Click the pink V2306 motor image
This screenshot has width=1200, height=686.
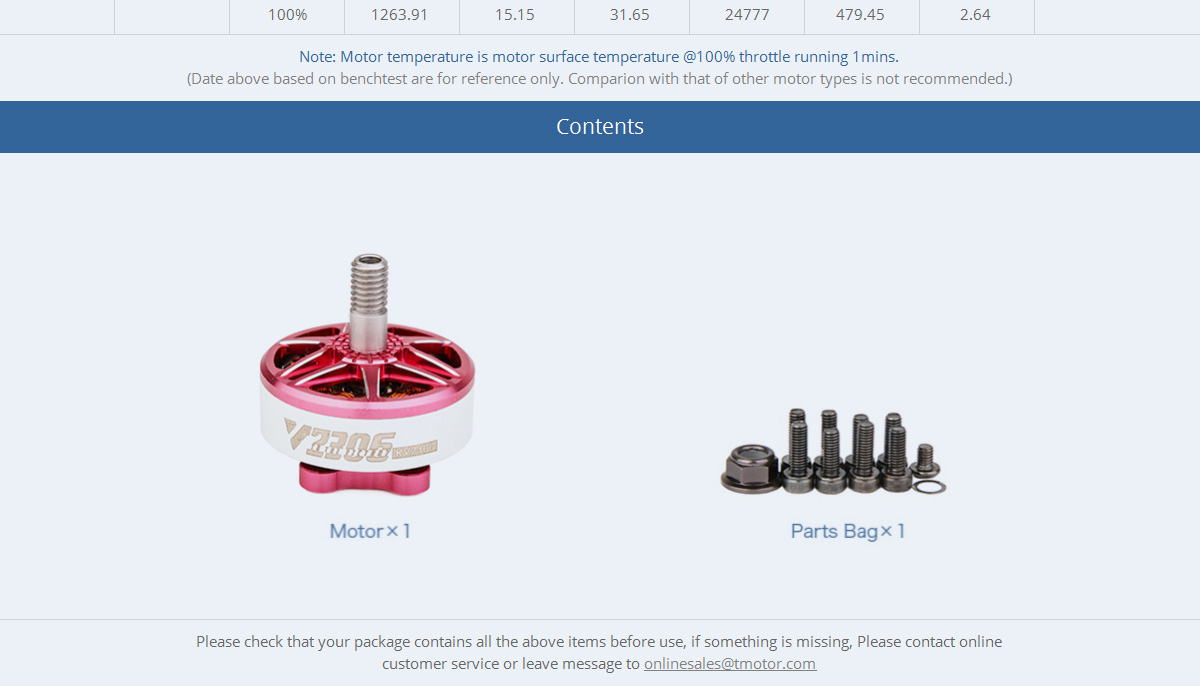click(x=368, y=374)
